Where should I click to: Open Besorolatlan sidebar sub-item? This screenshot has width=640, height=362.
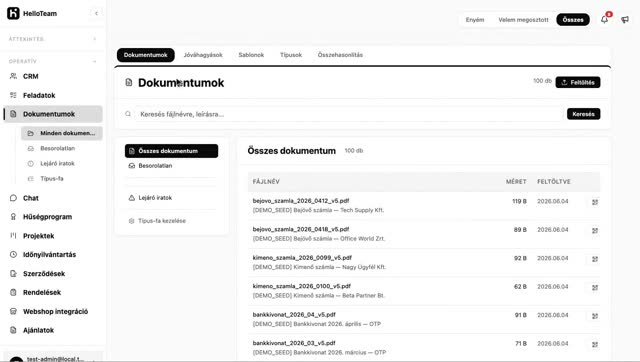tap(62, 148)
